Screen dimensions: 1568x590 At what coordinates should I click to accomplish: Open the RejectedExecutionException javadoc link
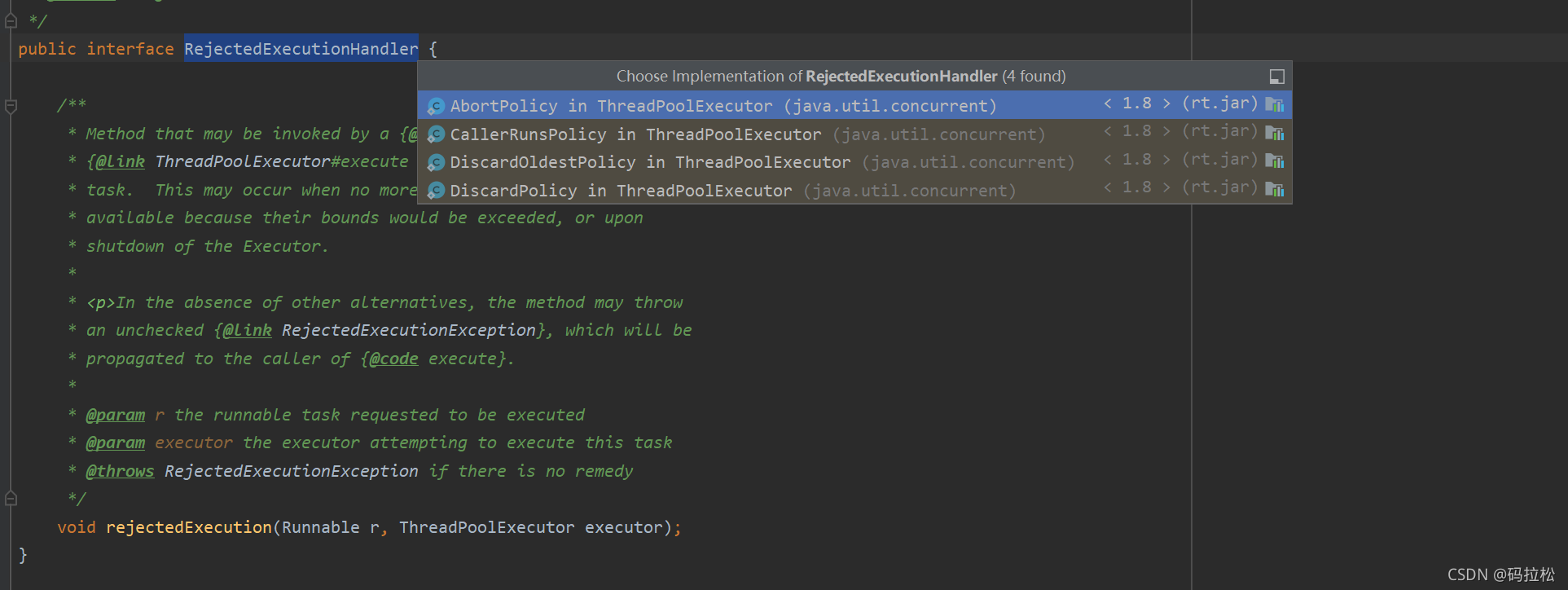click(x=408, y=330)
